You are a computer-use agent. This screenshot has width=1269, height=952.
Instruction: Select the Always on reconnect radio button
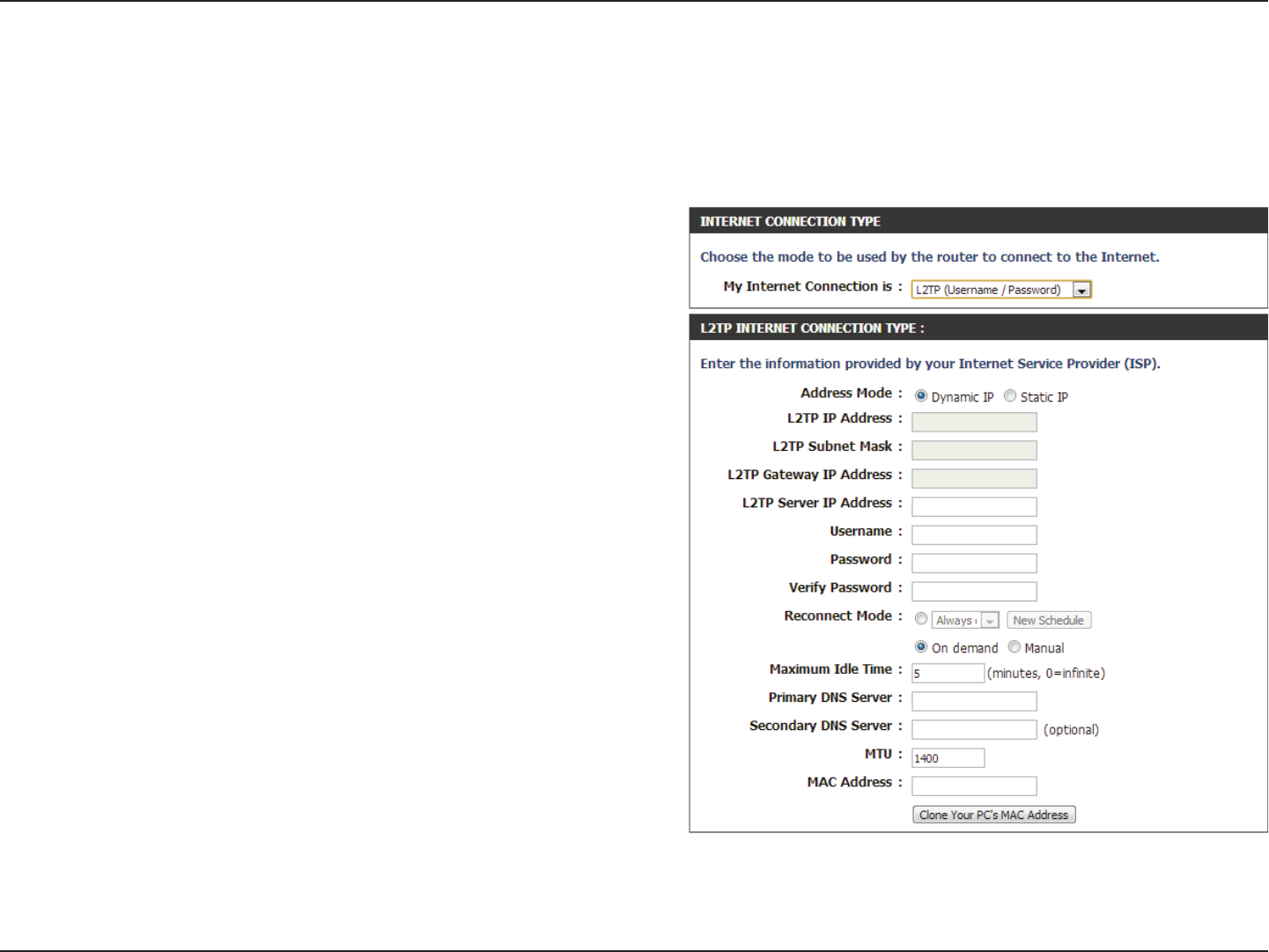(921, 619)
